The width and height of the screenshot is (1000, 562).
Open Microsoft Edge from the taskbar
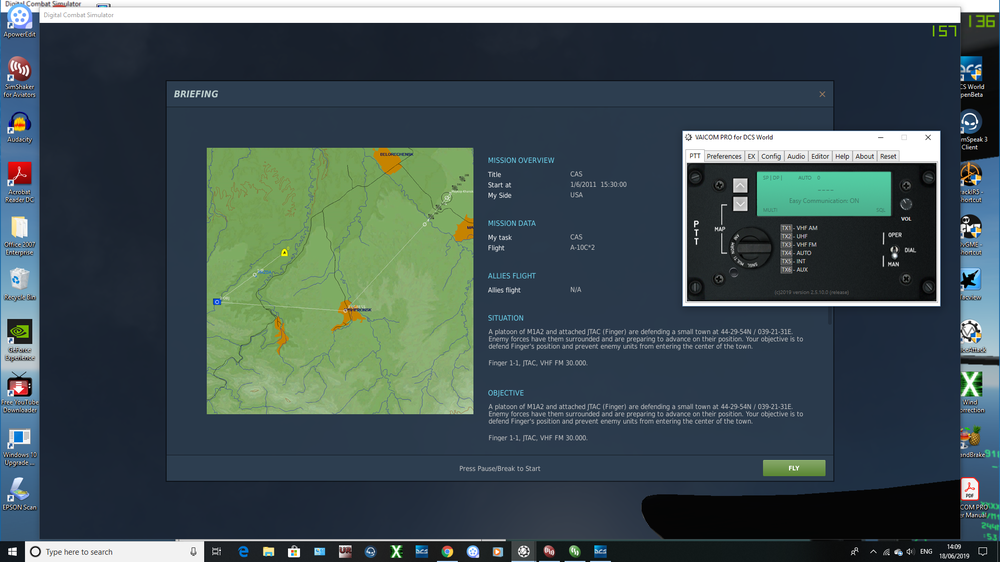(243, 552)
